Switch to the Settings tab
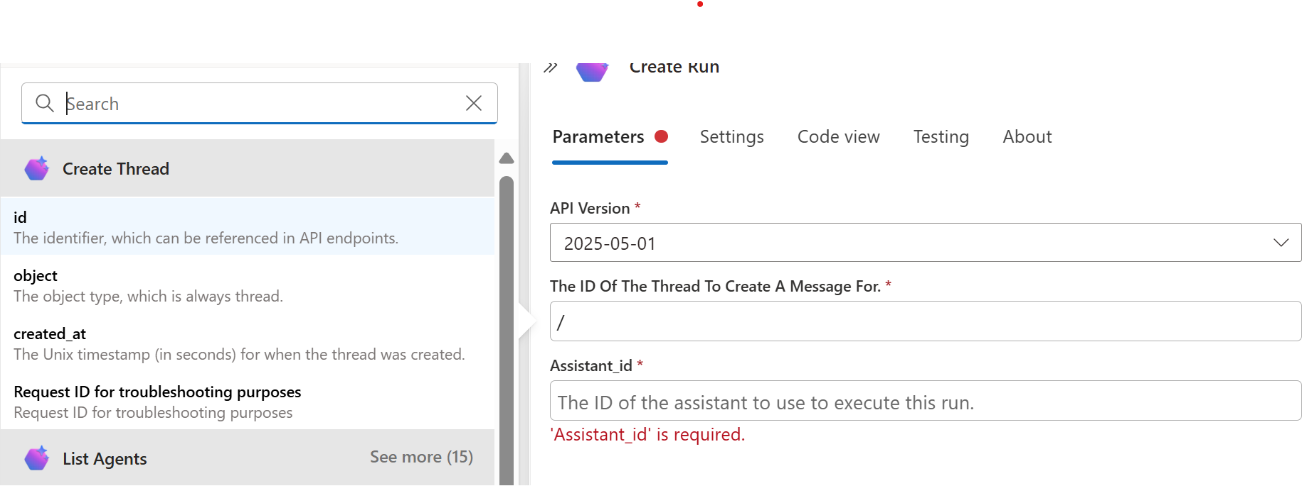The height and width of the screenshot is (490, 1315). pyautogui.click(x=731, y=137)
